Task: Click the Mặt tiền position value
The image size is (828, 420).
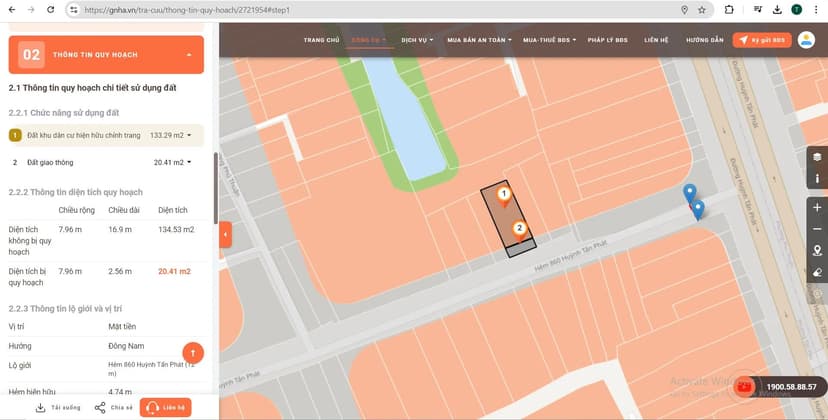Action: click(x=123, y=326)
